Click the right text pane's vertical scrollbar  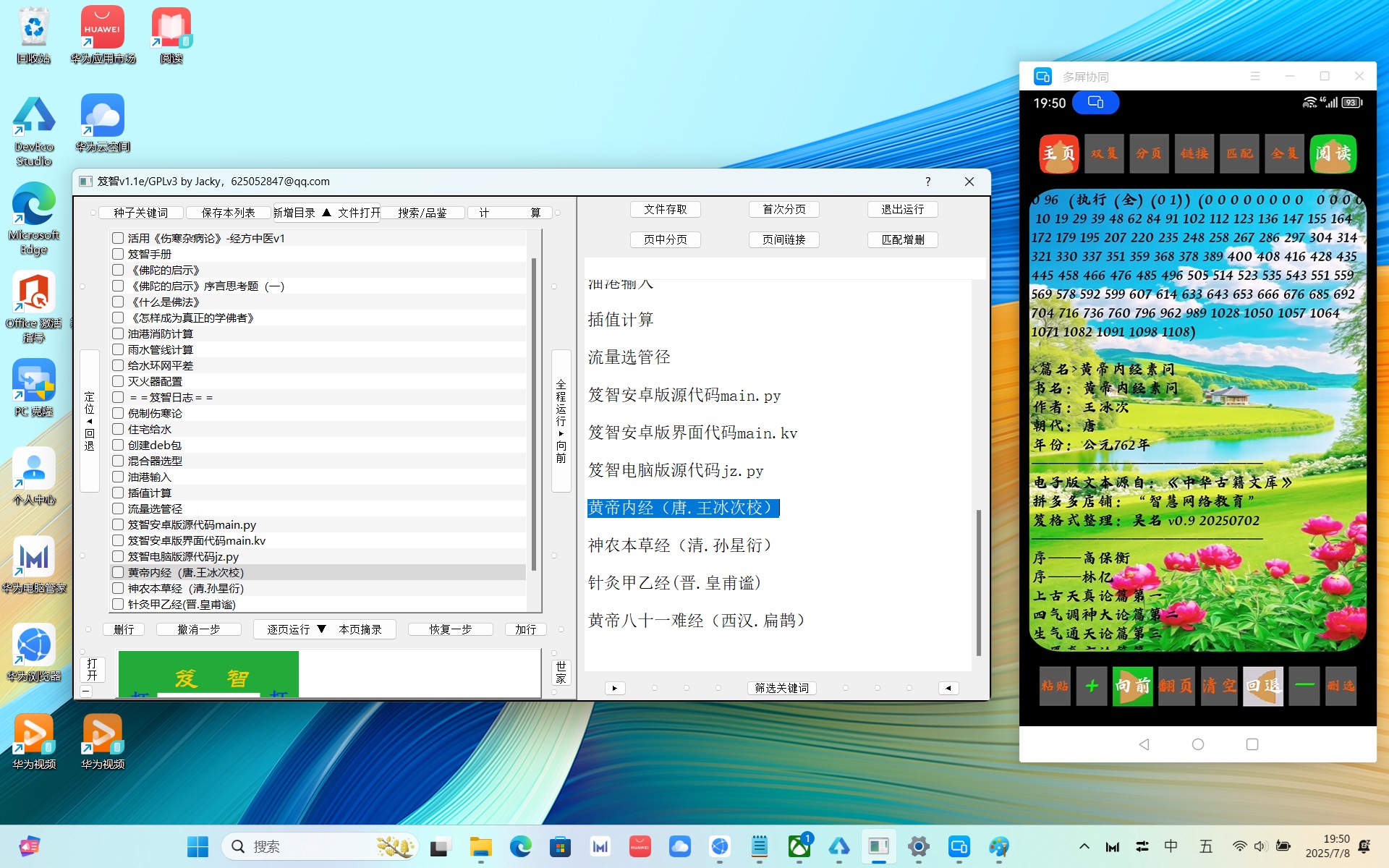[x=978, y=582]
